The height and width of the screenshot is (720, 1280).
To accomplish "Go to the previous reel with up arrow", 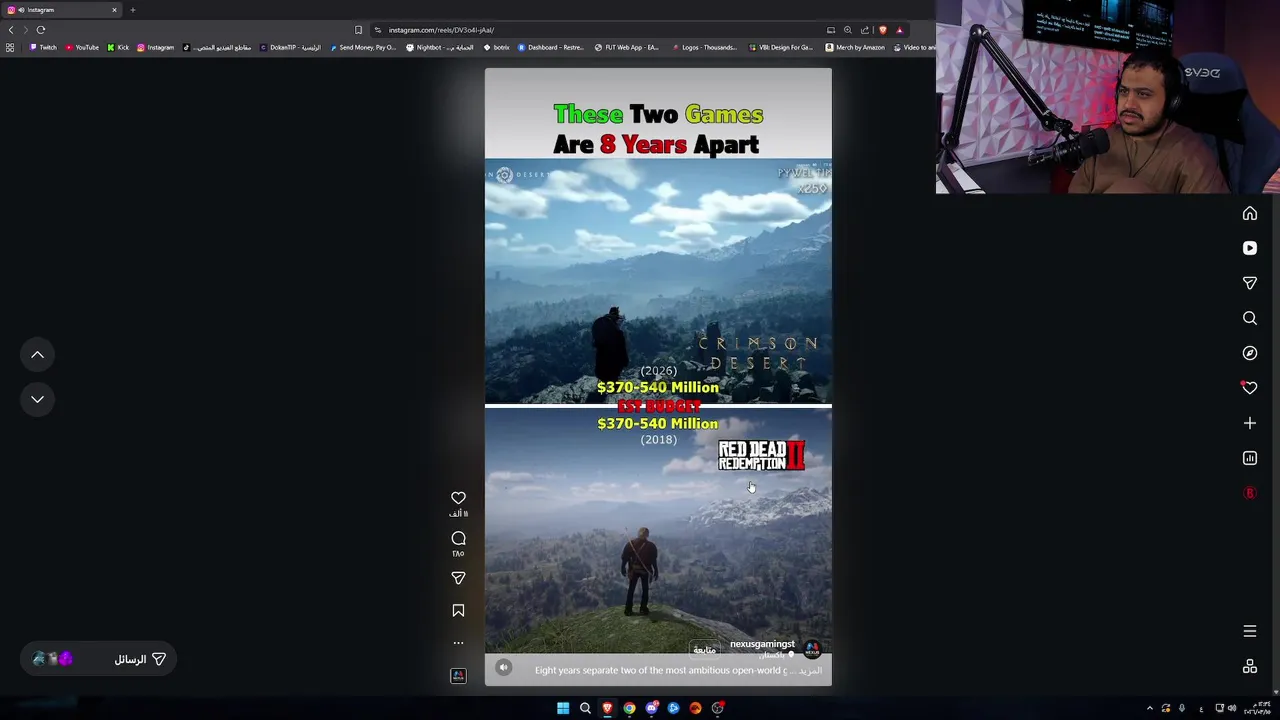I will coord(37,354).
